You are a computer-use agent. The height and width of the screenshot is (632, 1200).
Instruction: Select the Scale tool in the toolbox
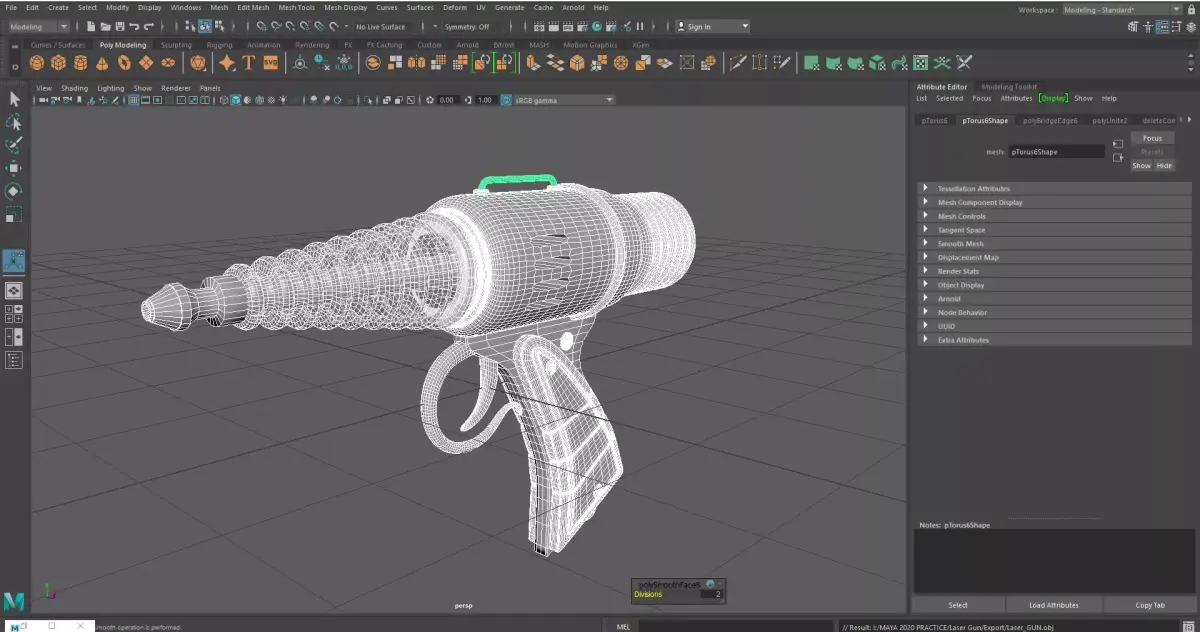[14, 214]
